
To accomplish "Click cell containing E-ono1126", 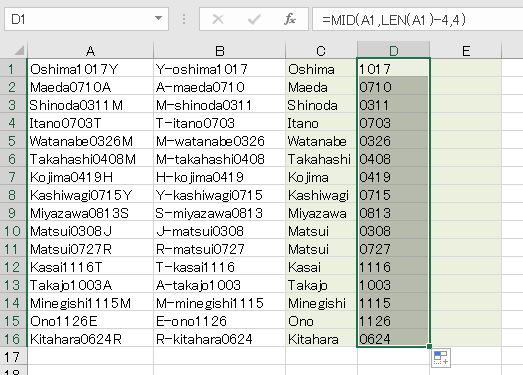I will tap(219, 321).
